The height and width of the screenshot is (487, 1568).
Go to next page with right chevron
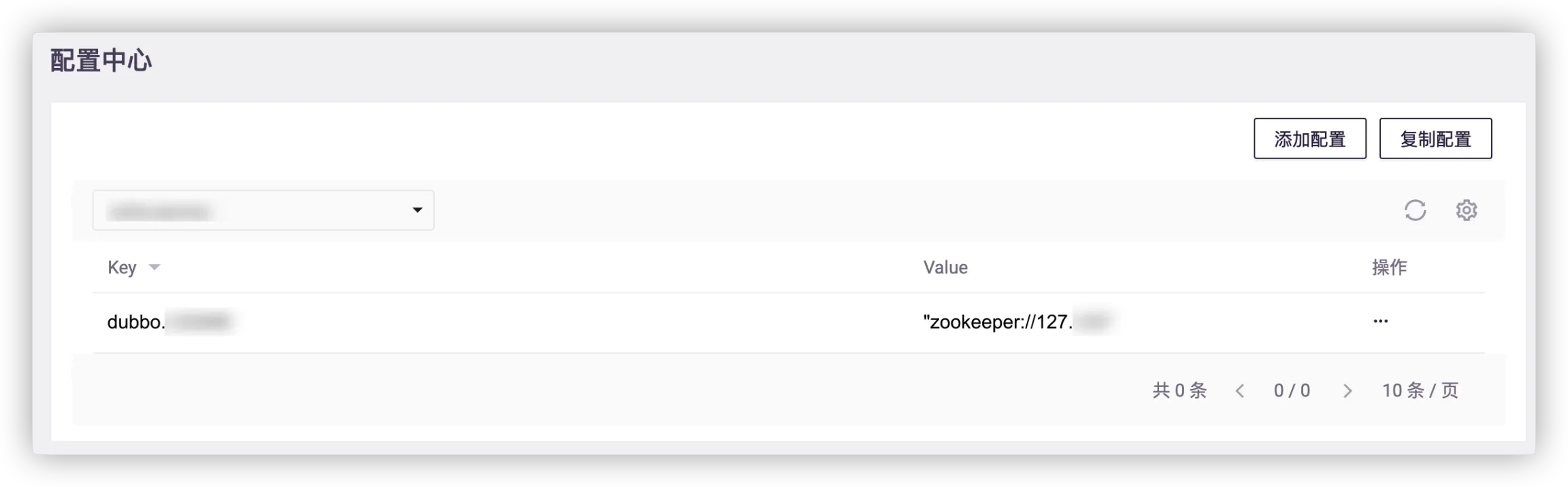pyautogui.click(x=1347, y=391)
